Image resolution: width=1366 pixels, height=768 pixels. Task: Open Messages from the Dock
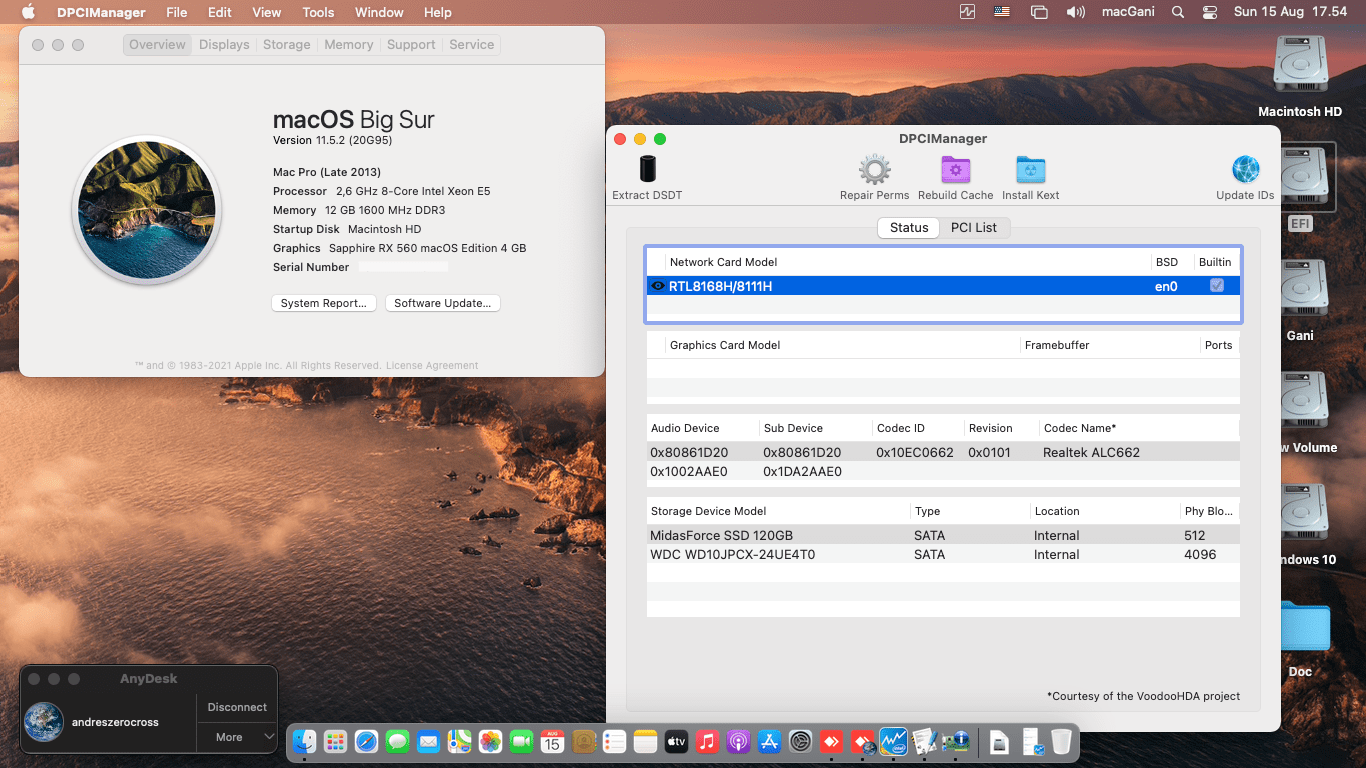tap(397, 741)
